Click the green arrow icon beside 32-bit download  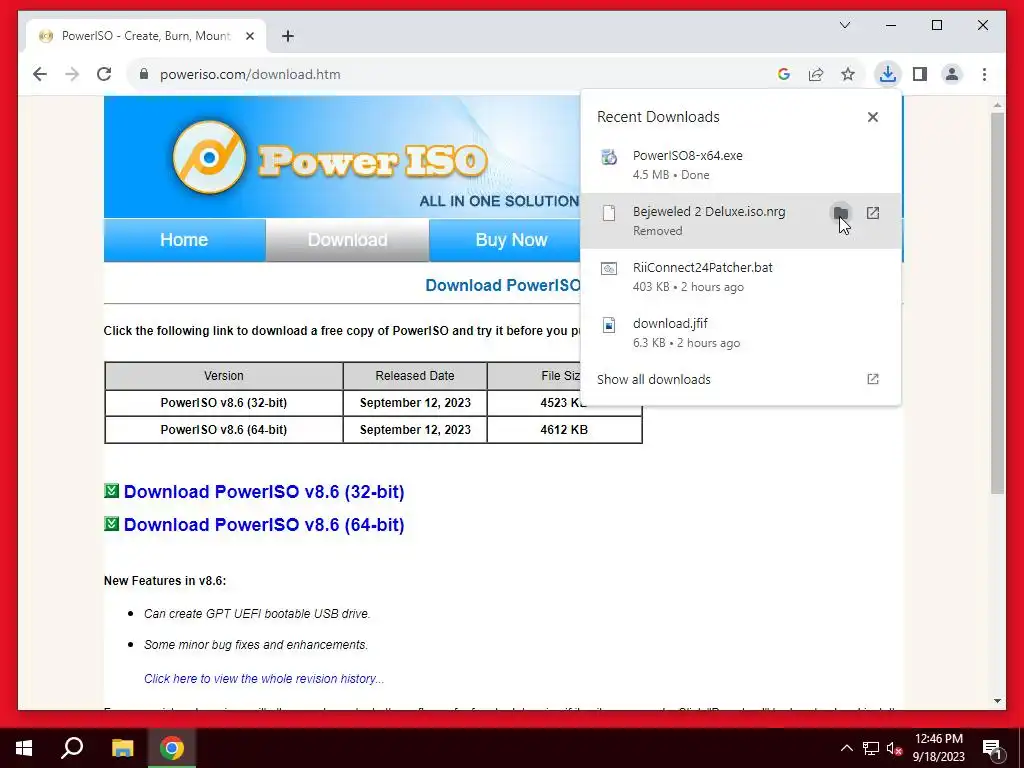[x=111, y=490]
